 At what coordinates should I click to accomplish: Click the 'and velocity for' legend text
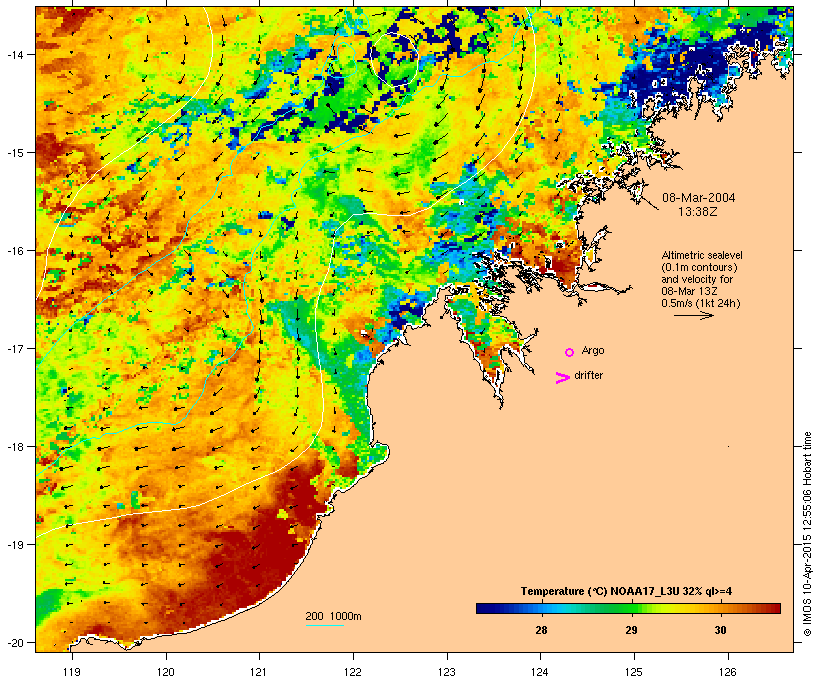697,279
